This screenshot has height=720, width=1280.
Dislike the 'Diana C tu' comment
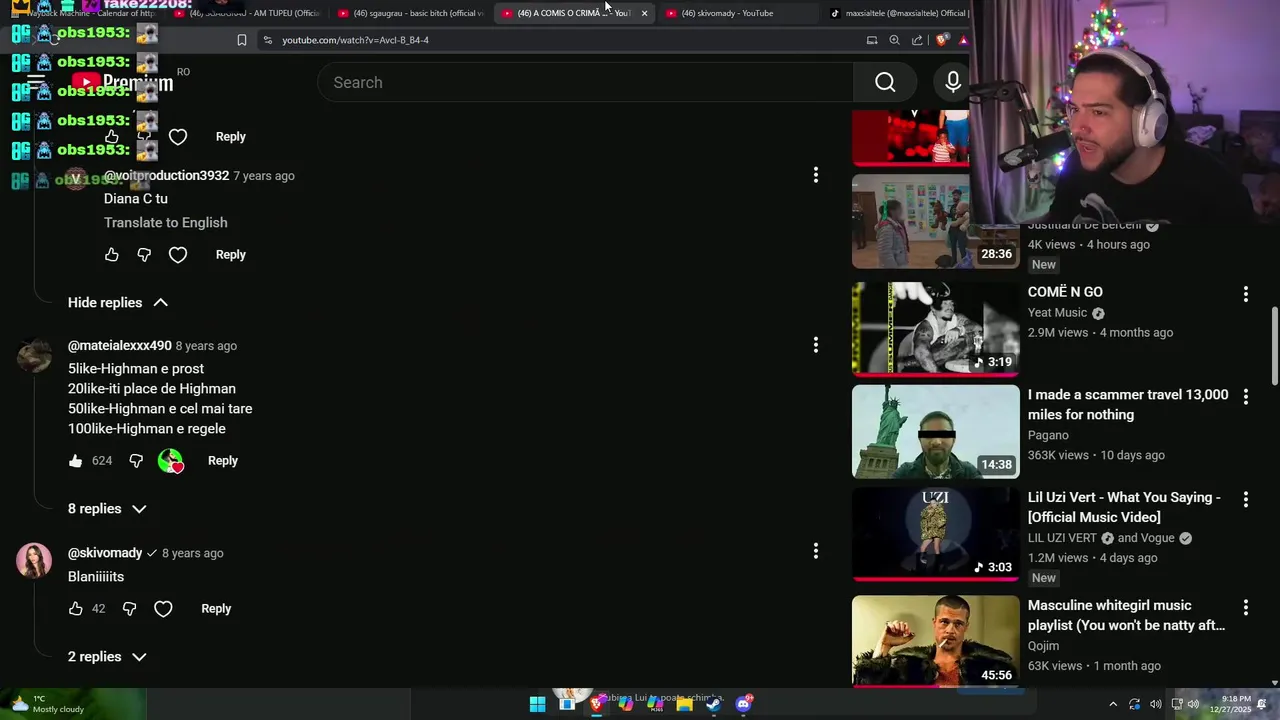coord(144,255)
